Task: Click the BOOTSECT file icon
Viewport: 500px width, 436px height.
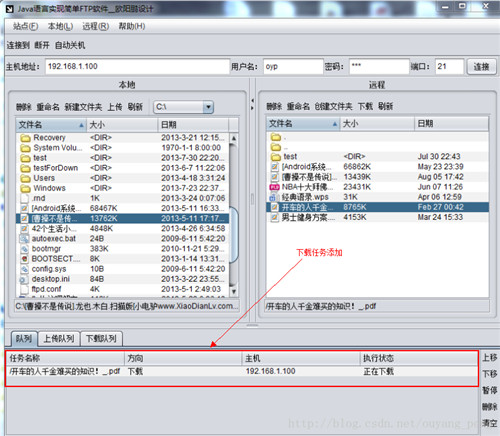Action: [x=24, y=259]
